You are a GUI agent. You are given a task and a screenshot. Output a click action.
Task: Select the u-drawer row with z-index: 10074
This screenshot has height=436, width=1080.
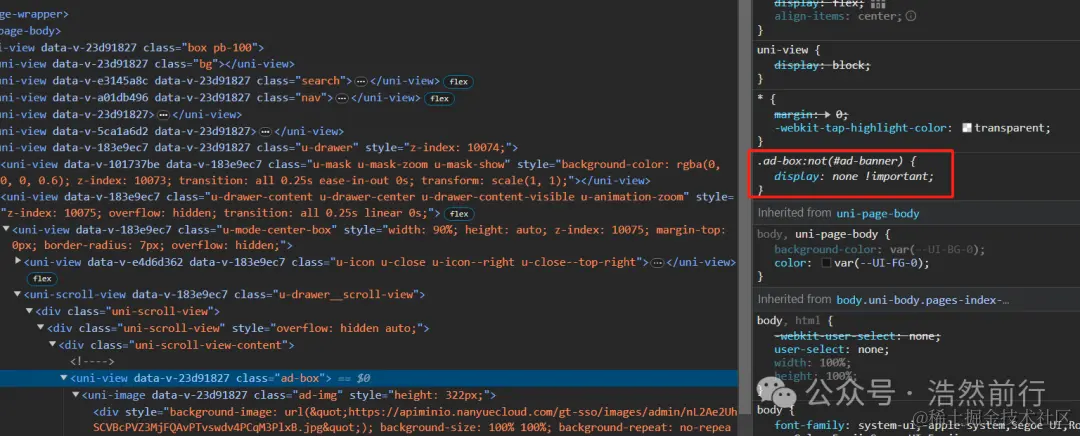click(259, 148)
